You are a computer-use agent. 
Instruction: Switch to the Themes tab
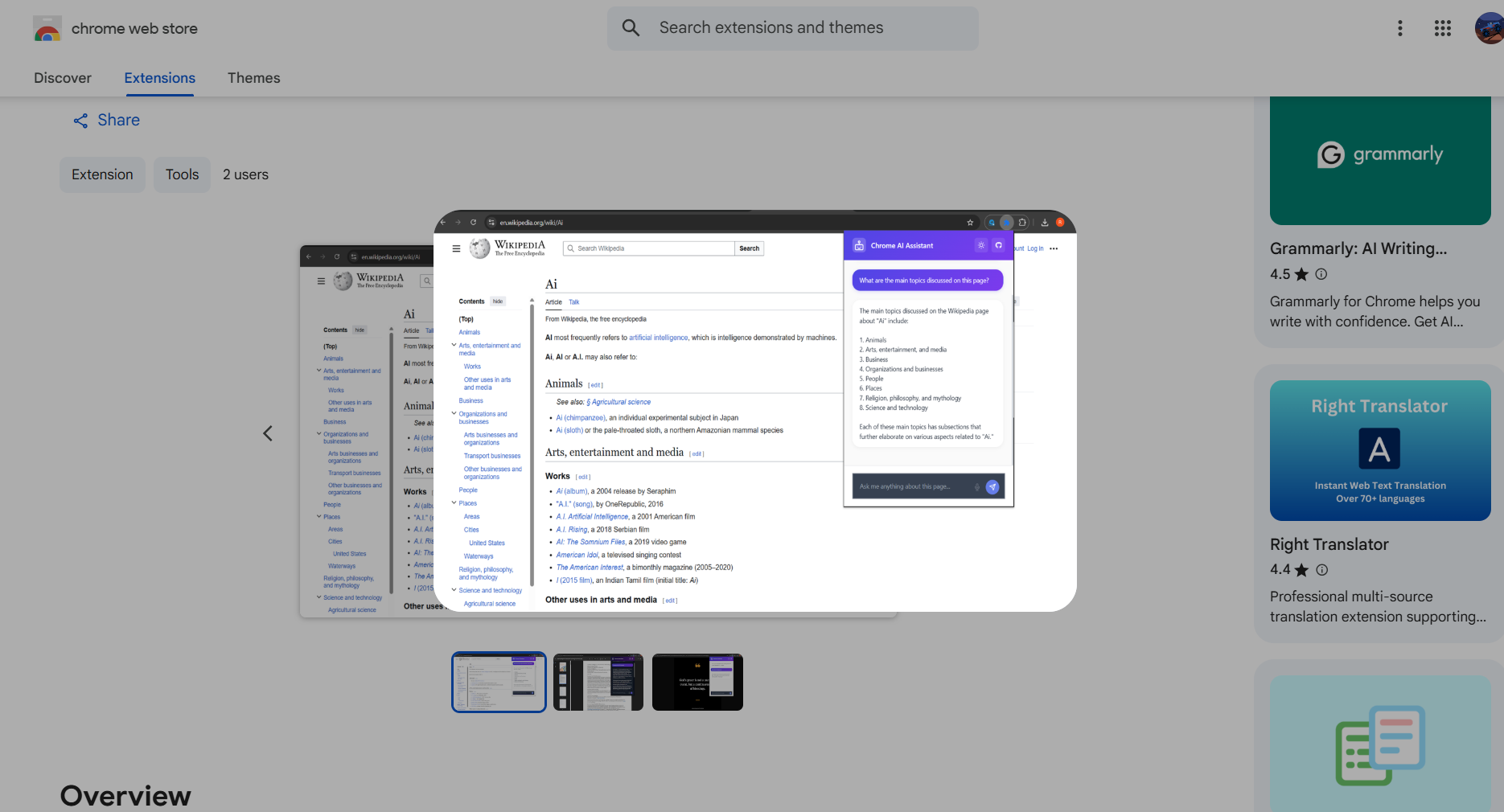tap(253, 78)
